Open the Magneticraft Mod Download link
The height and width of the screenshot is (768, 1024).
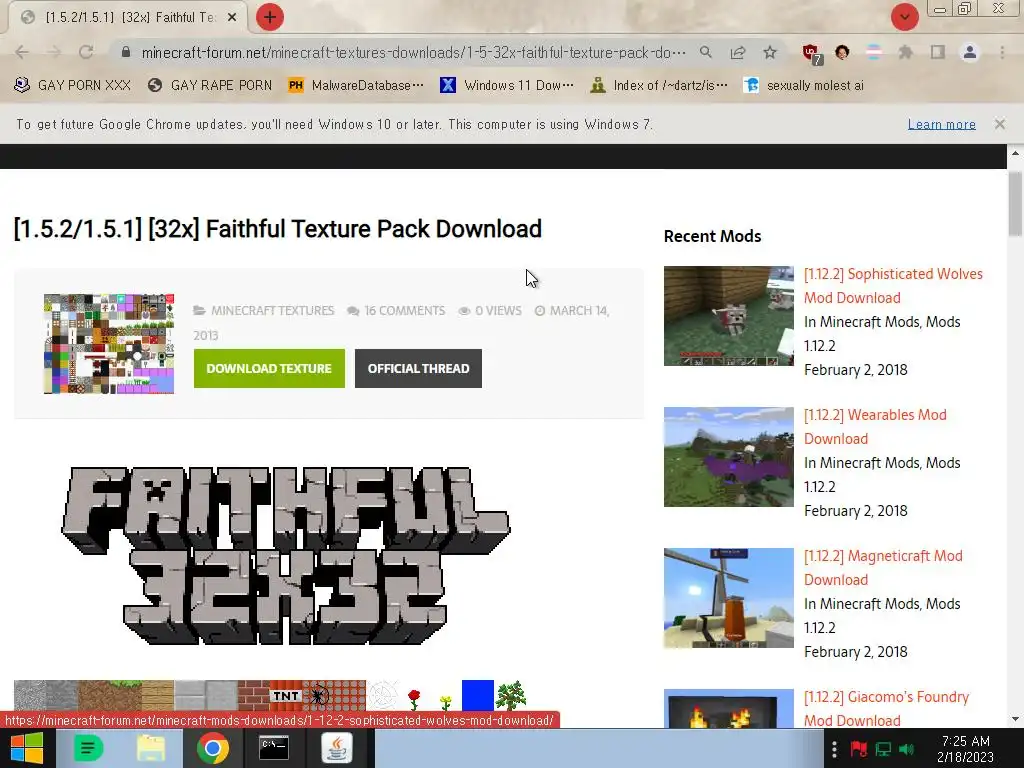[x=883, y=568]
